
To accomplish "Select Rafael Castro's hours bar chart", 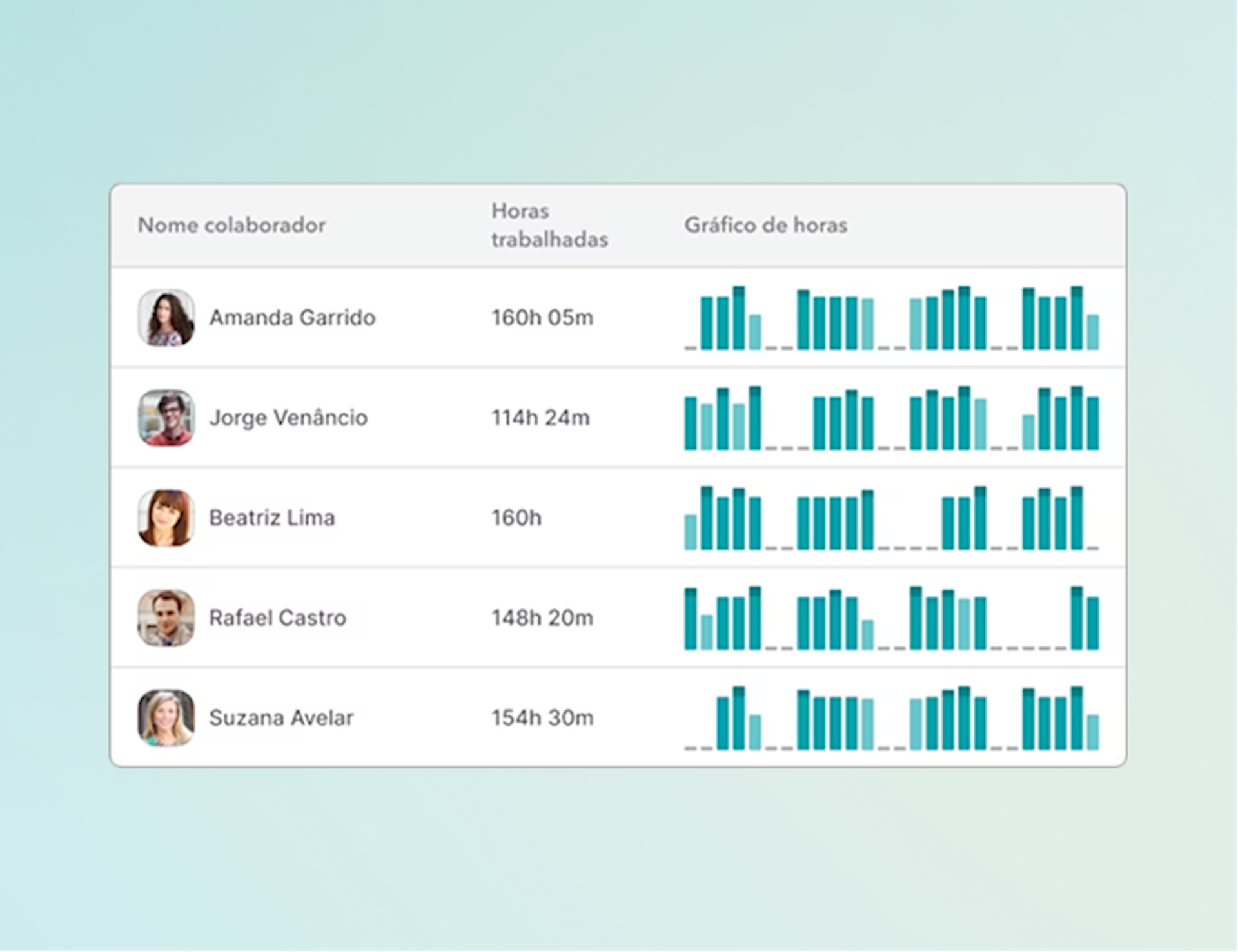I will click(892, 619).
